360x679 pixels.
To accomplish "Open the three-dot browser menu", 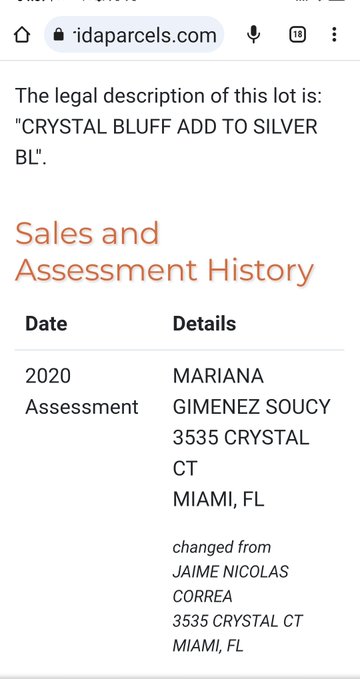I will [x=334, y=35].
